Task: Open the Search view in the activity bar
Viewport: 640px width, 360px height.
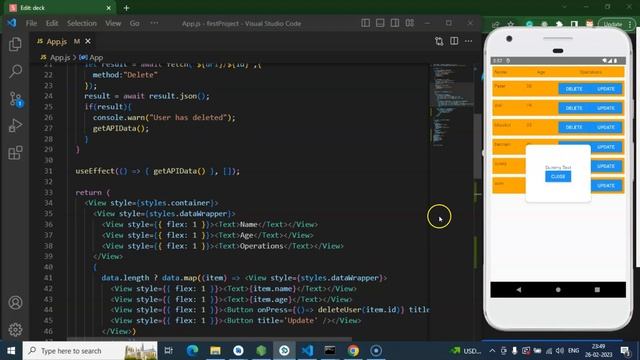Action: (15, 71)
